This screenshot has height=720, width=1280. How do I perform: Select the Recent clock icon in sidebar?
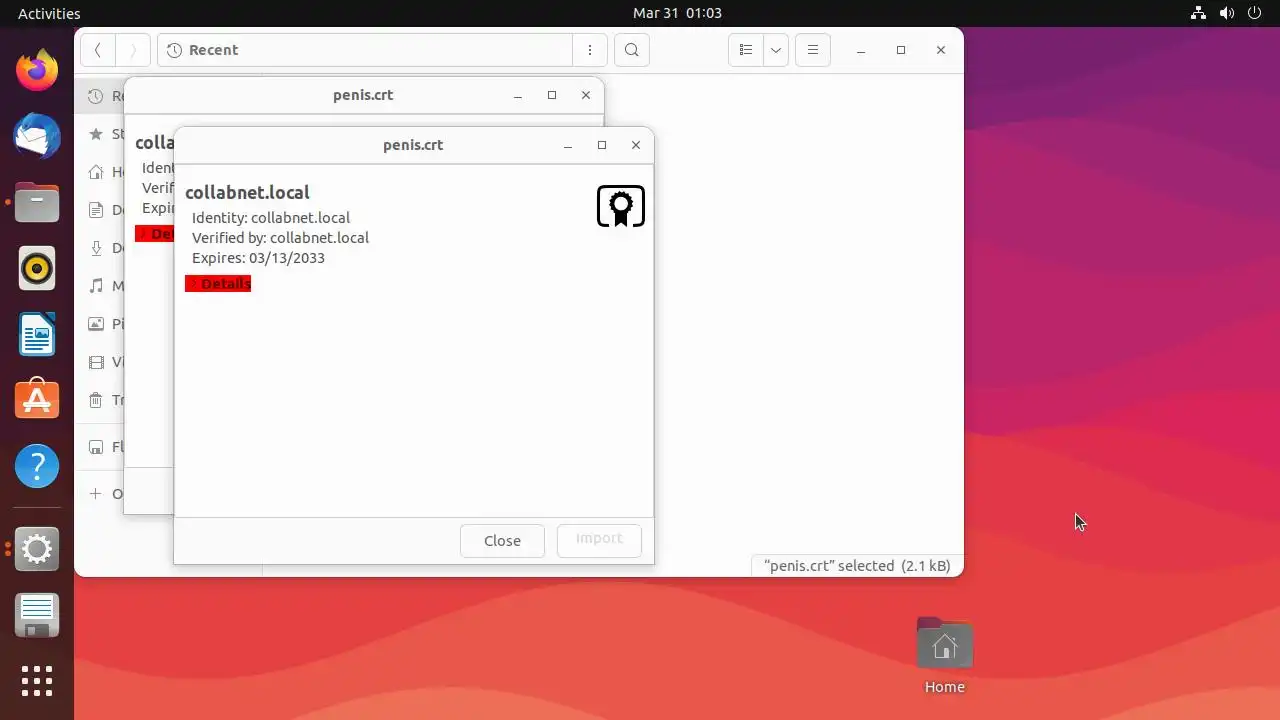coord(96,96)
